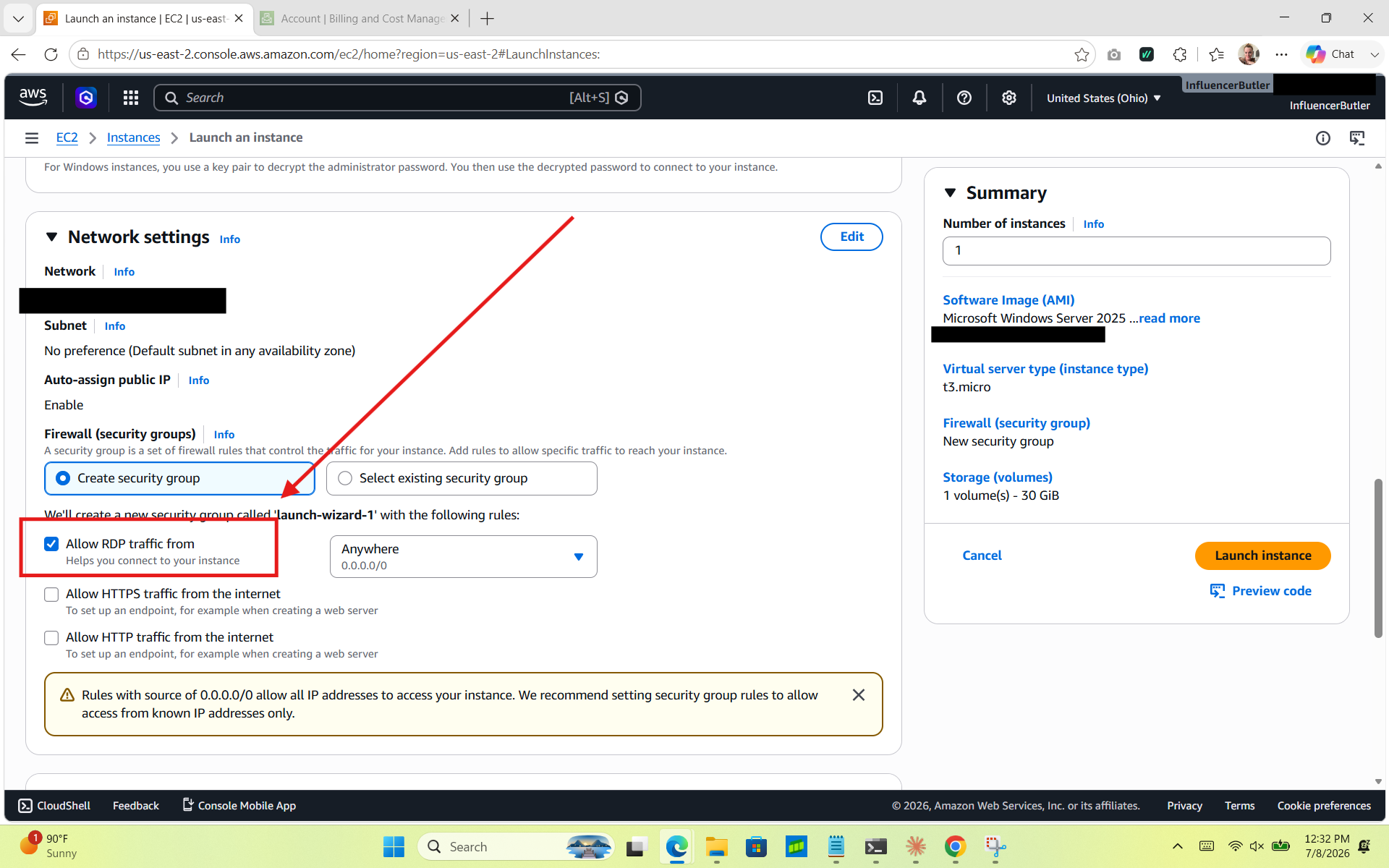The height and width of the screenshot is (868, 1389).
Task: Open the browser tab list dropdown
Action: pos(18,18)
